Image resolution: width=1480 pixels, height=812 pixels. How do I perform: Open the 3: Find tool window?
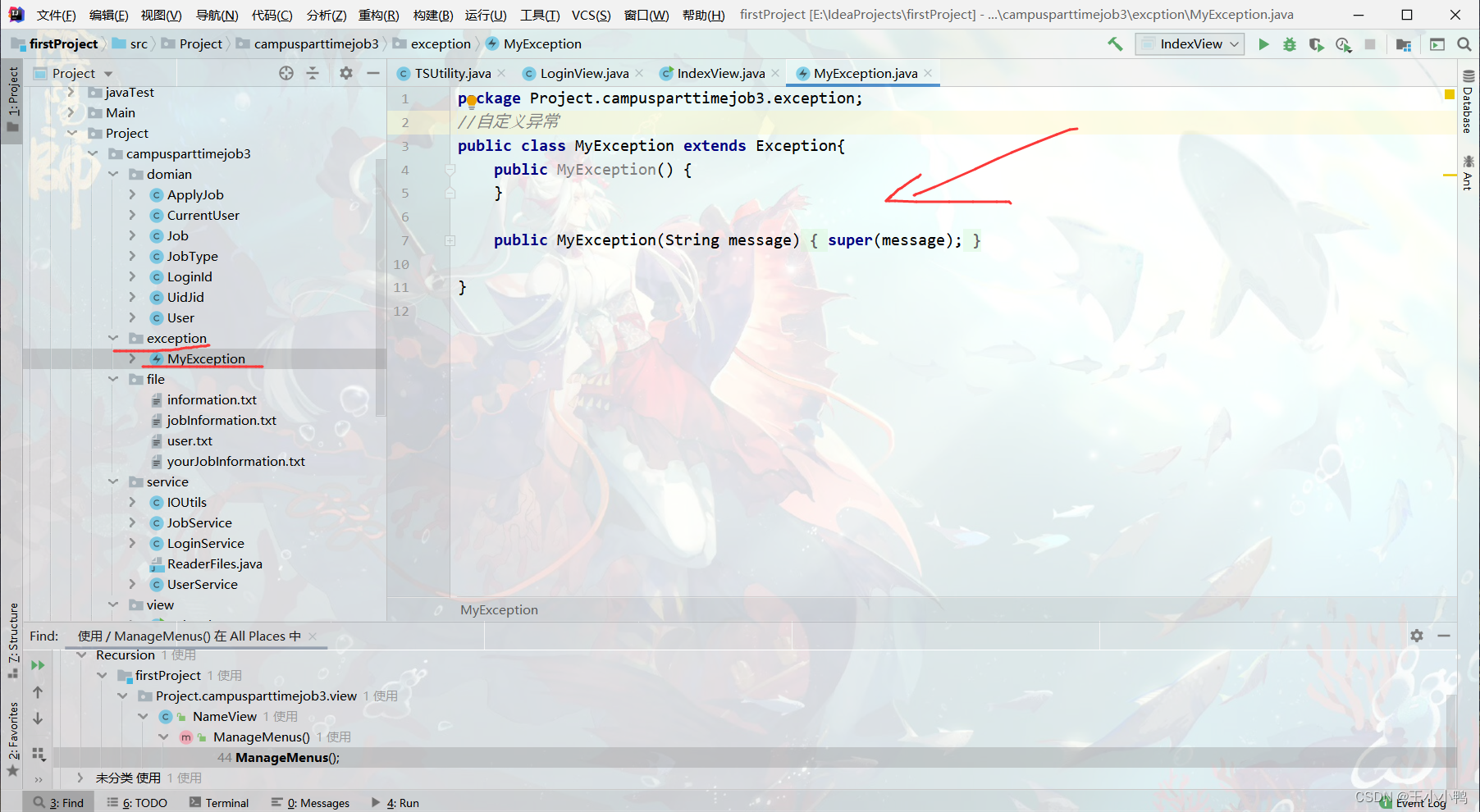[59, 803]
